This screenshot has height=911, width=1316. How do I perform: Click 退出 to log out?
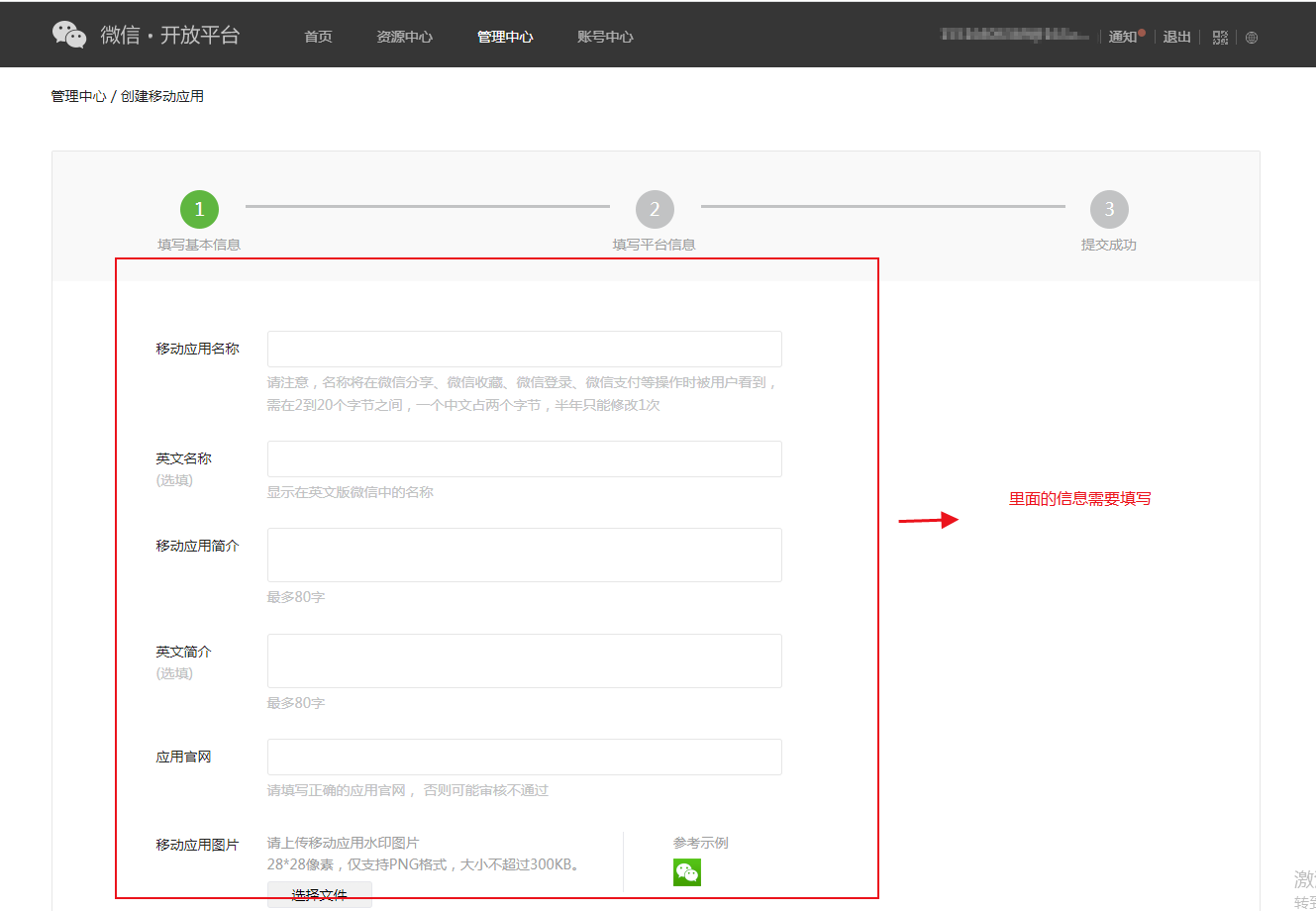coord(1176,37)
